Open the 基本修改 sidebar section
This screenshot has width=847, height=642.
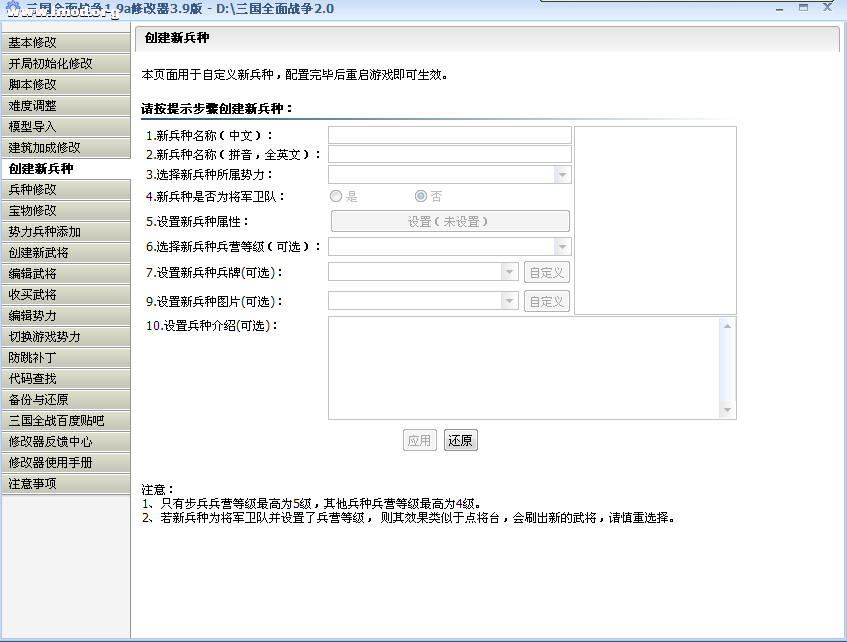[65, 43]
